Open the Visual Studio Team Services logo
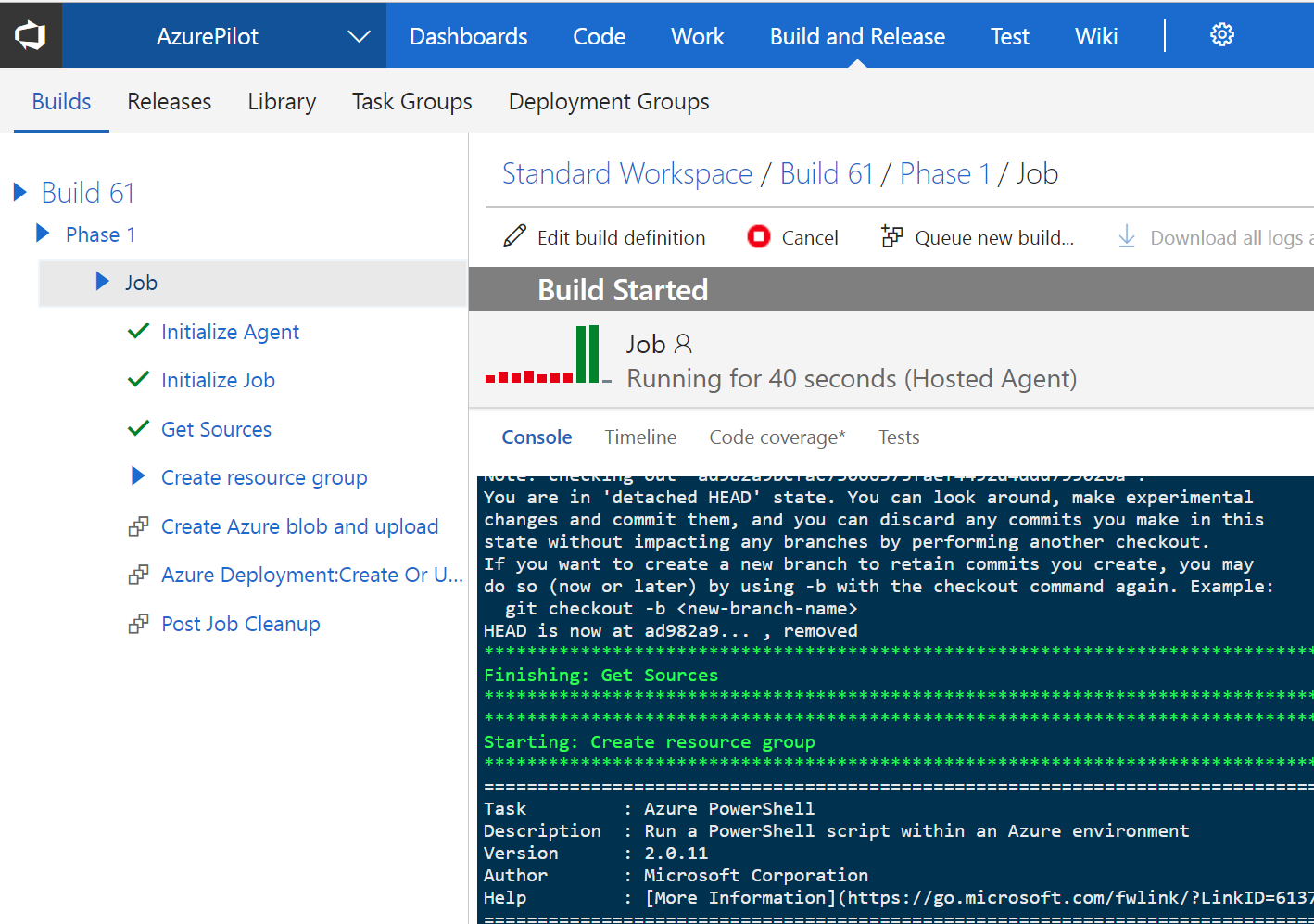This screenshot has width=1314, height=924. (x=31, y=35)
